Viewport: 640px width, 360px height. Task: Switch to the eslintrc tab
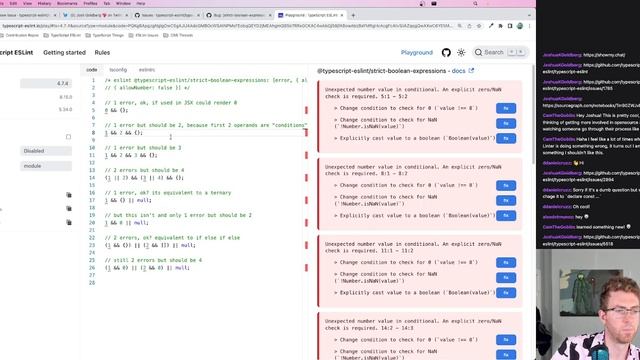click(147, 70)
